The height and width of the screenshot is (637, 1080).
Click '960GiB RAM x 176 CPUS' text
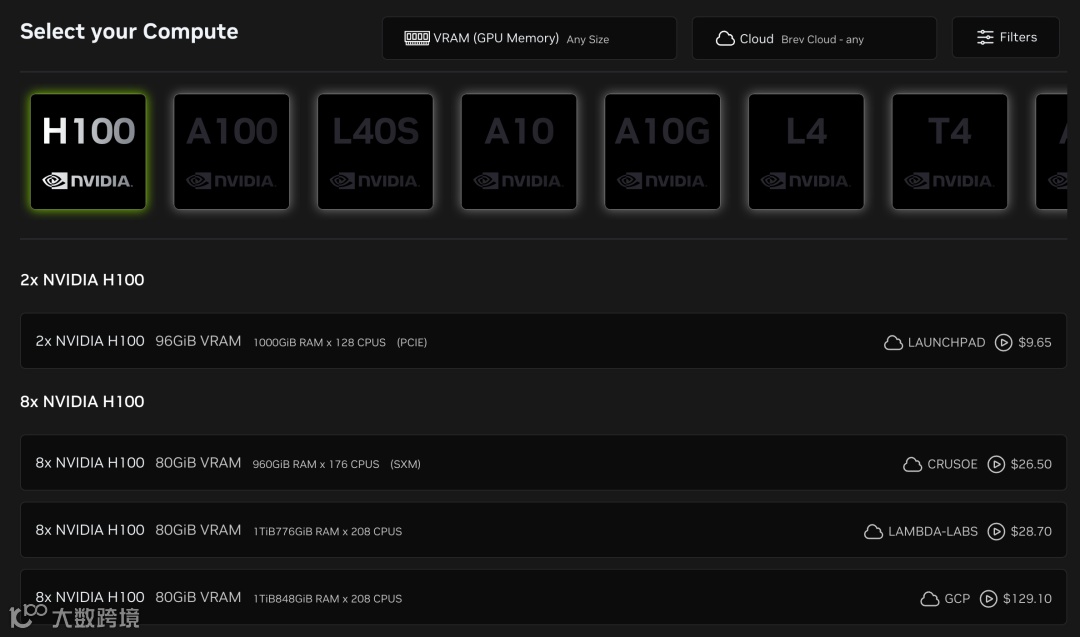[x=315, y=465]
